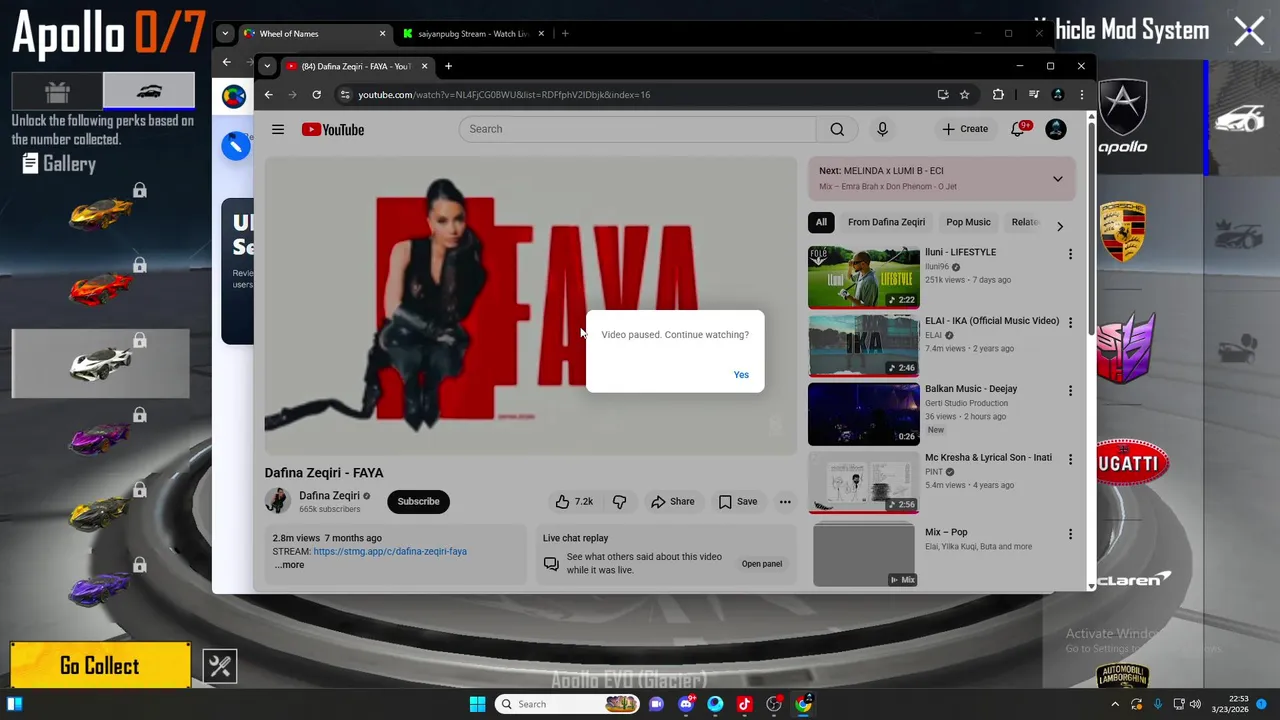Select the white Apollo car in Gallery
The width and height of the screenshot is (1280, 720).
100,363
